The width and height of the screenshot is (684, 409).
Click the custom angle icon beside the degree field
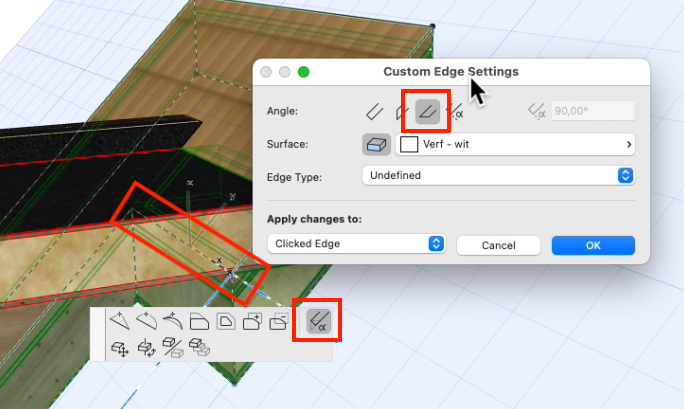[x=537, y=111]
